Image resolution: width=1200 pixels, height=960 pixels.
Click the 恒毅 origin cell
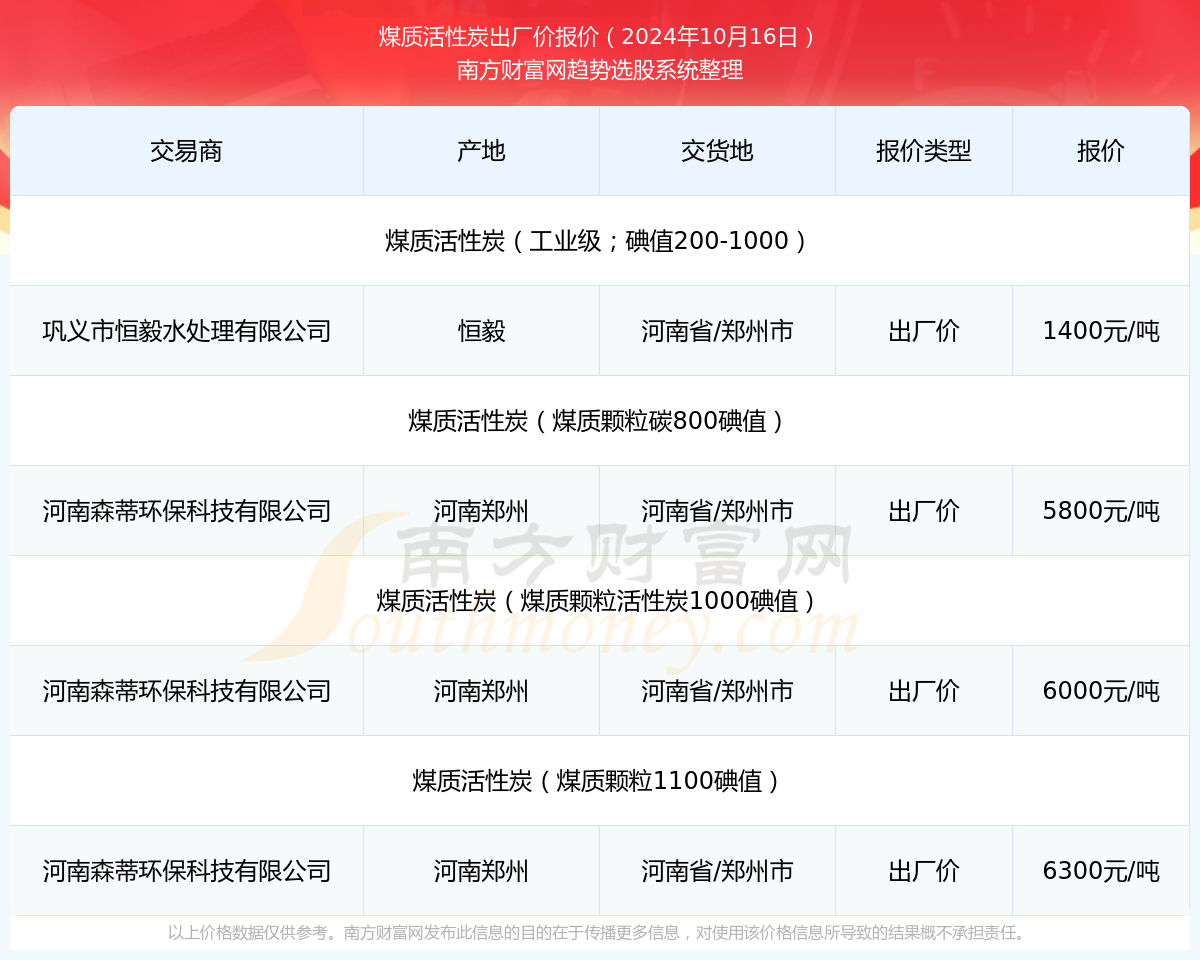[481, 331]
